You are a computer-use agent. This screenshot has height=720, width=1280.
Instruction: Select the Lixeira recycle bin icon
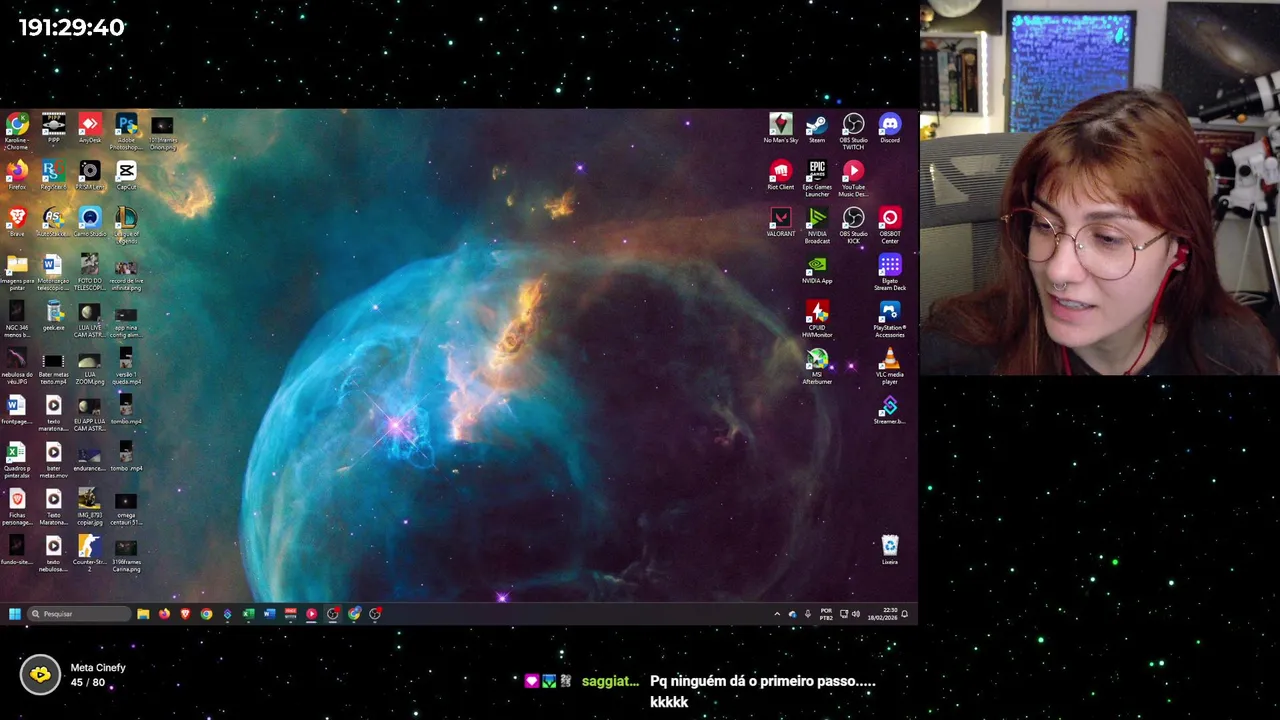click(x=890, y=550)
